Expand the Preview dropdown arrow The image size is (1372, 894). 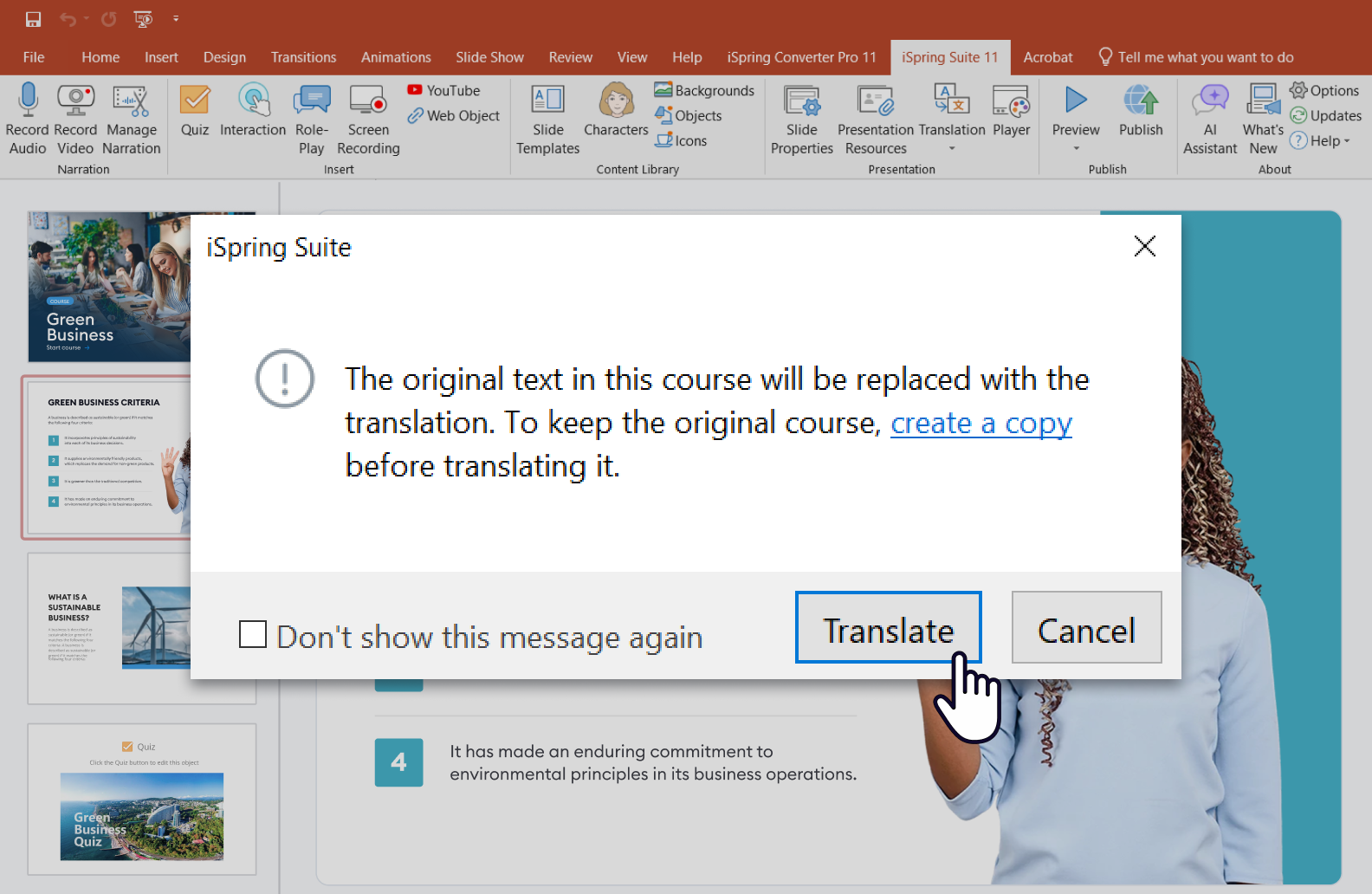pos(1076,149)
